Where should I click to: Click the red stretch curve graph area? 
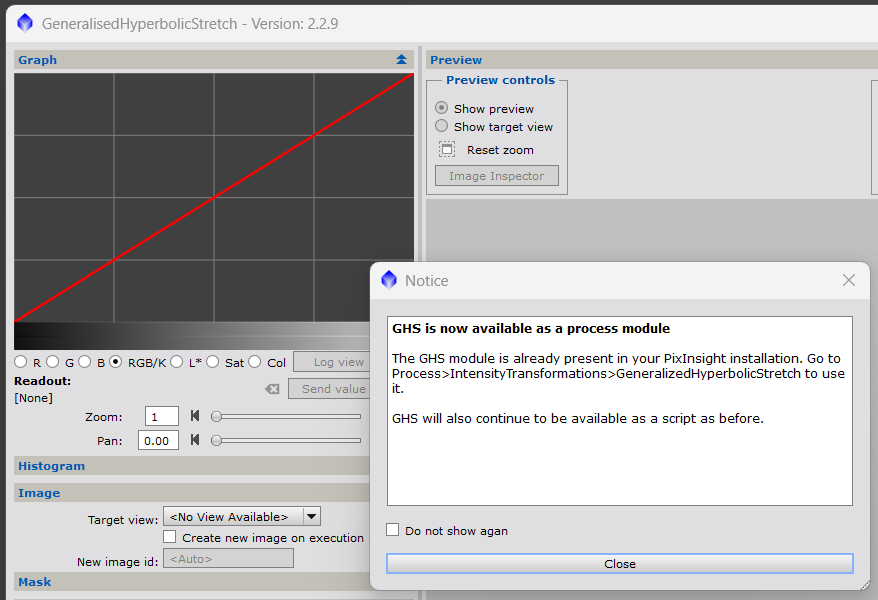[x=214, y=197]
